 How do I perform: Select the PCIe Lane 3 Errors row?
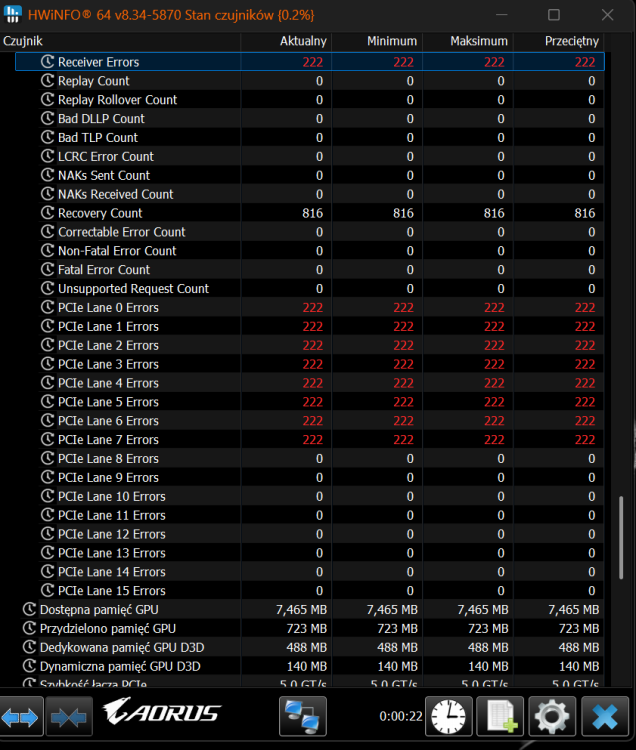(x=310, y=364)
